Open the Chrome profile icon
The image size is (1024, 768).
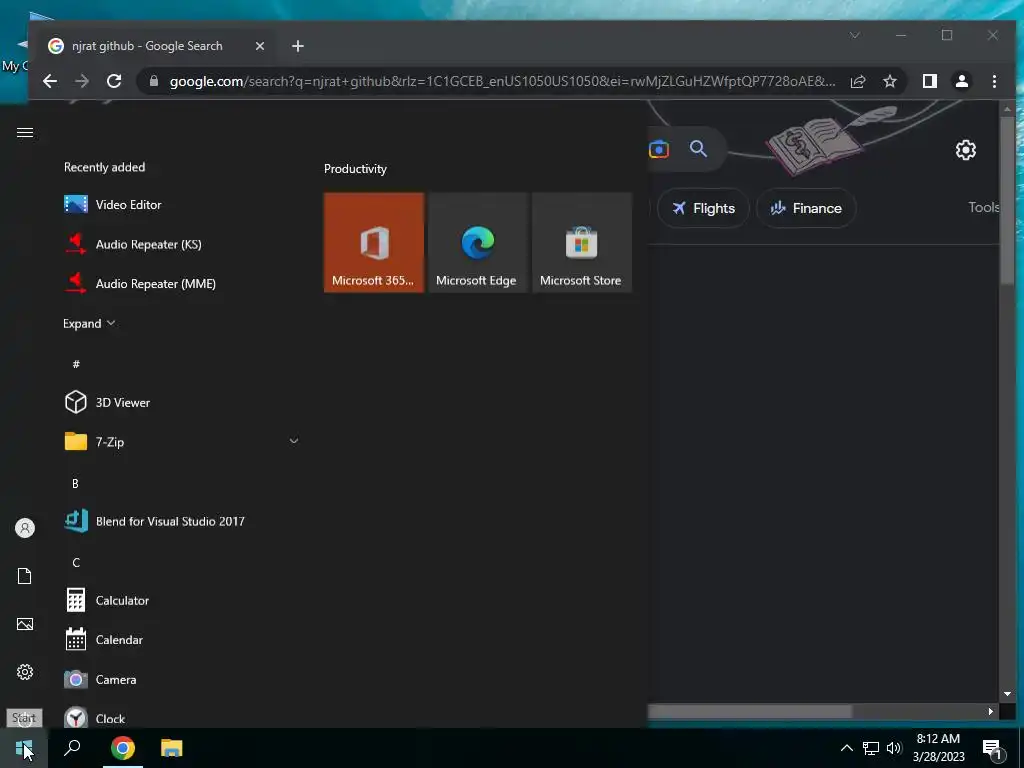[961, 81]
